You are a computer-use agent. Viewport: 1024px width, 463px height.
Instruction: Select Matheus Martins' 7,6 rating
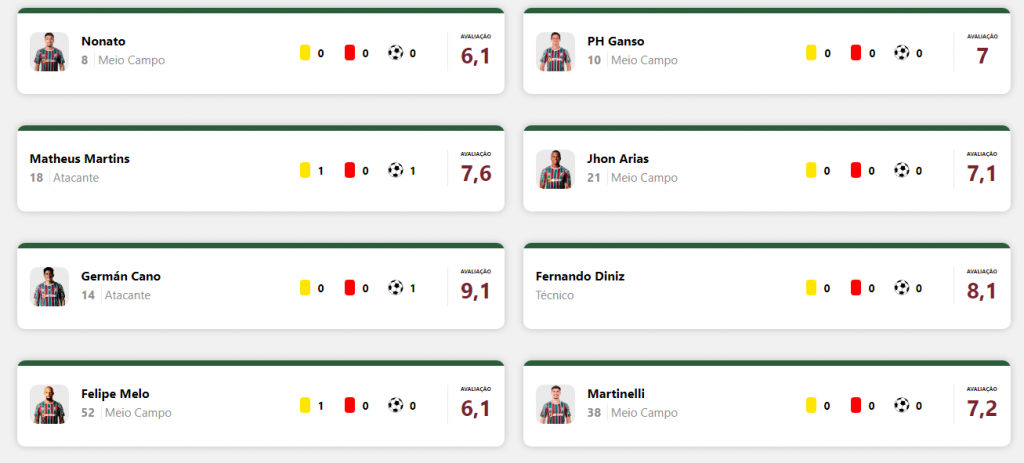pyautogui.click(x=475, y=173)
